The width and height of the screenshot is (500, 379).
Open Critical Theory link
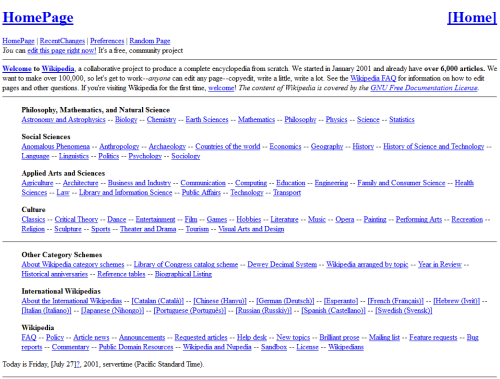pyautogui.click(x=76, y=219)
